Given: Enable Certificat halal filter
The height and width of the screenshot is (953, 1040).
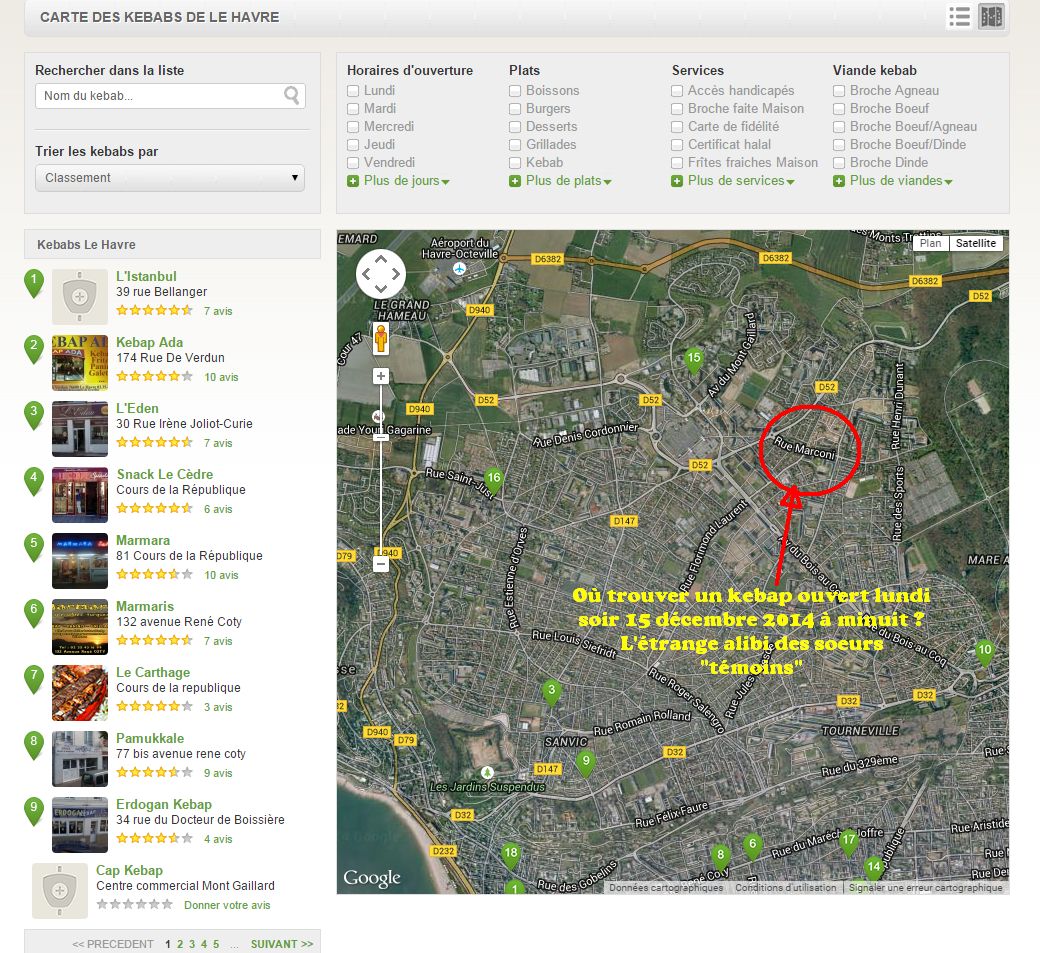Looking at the screenshot, I should pos(677,145).
